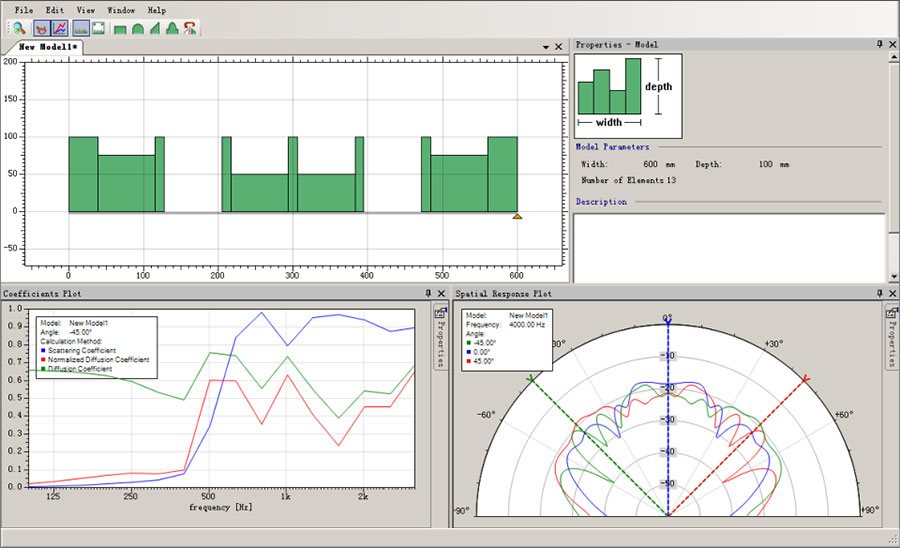Toggle the coefficients line chart button
This screenshot has height=548, width=900.
59,28
